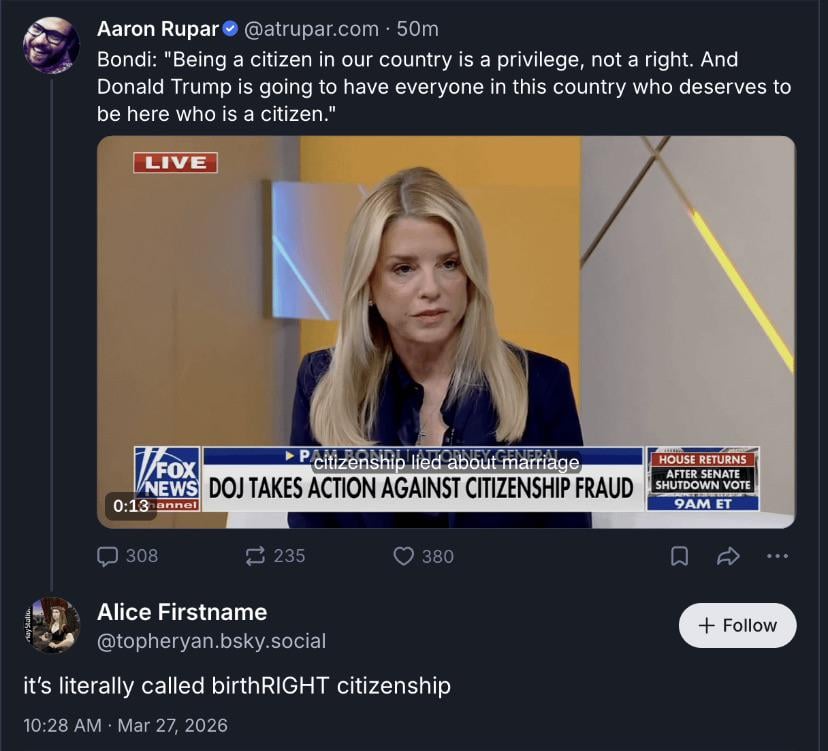This screenshot has width=828, height=751.
Task: Open Alice Firstname's profile avatar
Action: pyautogui.click(x=53, y=625)
